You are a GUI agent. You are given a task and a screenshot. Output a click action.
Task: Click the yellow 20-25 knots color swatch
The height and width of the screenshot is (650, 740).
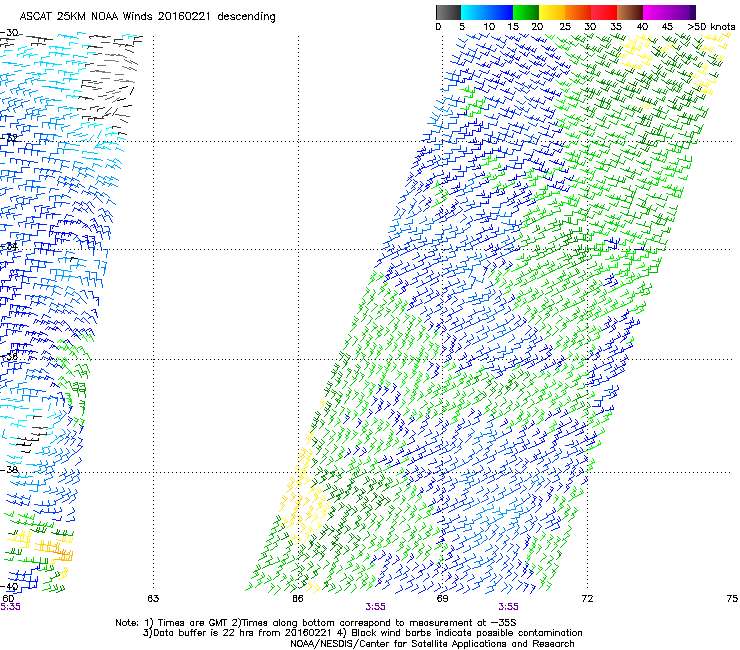point(552,12)
